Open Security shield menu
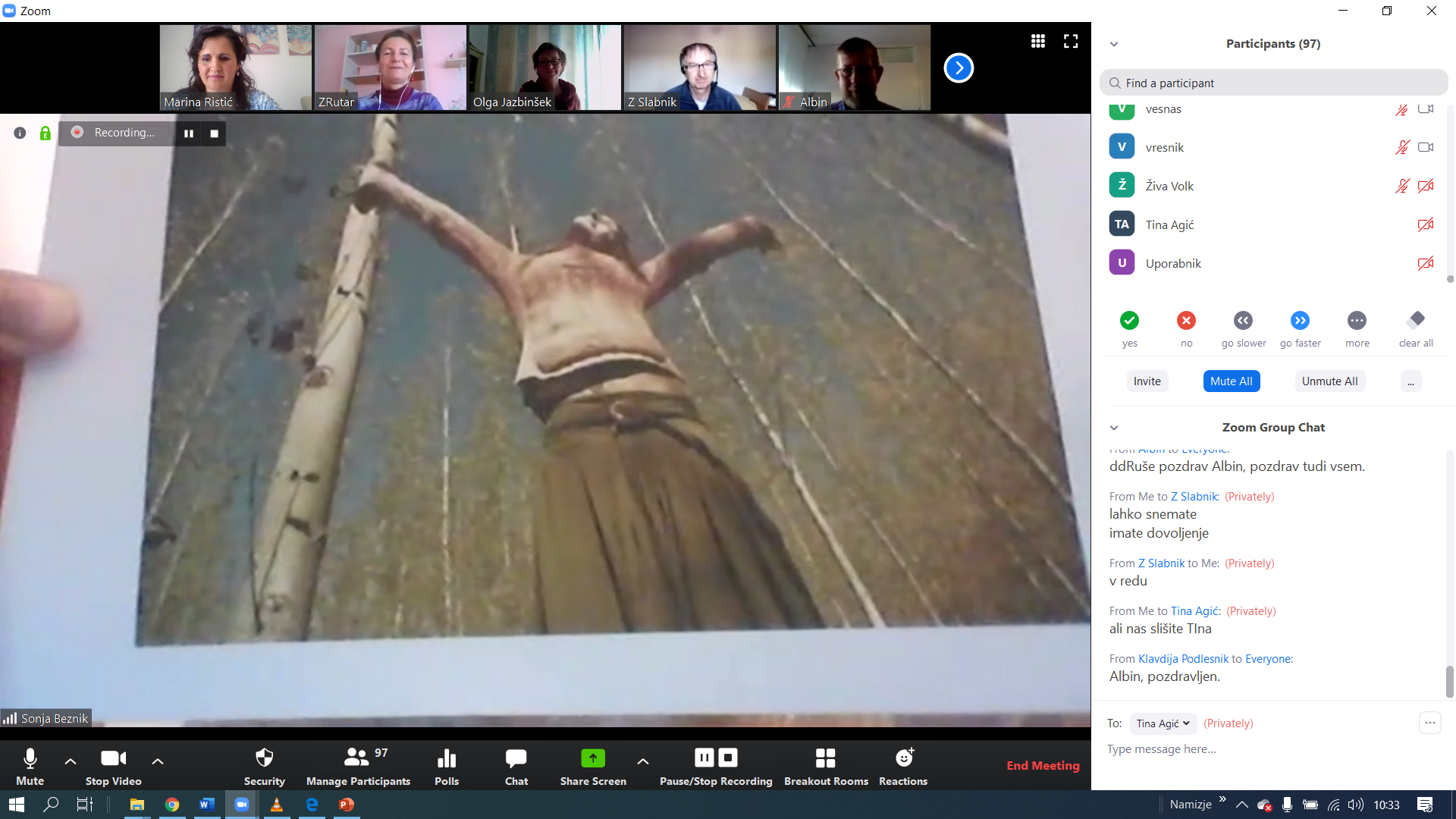Image resolution: width=1456 pixels, height=819 pixels. click(x=264, y=766)
